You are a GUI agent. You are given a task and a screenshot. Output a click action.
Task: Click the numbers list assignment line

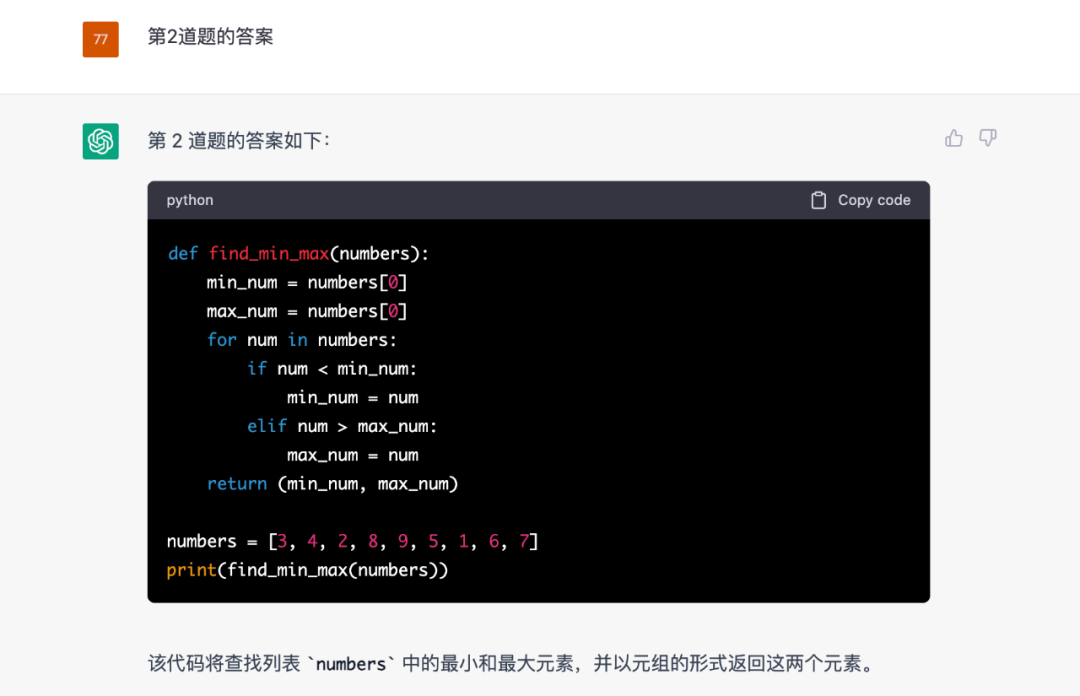(353, 542)
